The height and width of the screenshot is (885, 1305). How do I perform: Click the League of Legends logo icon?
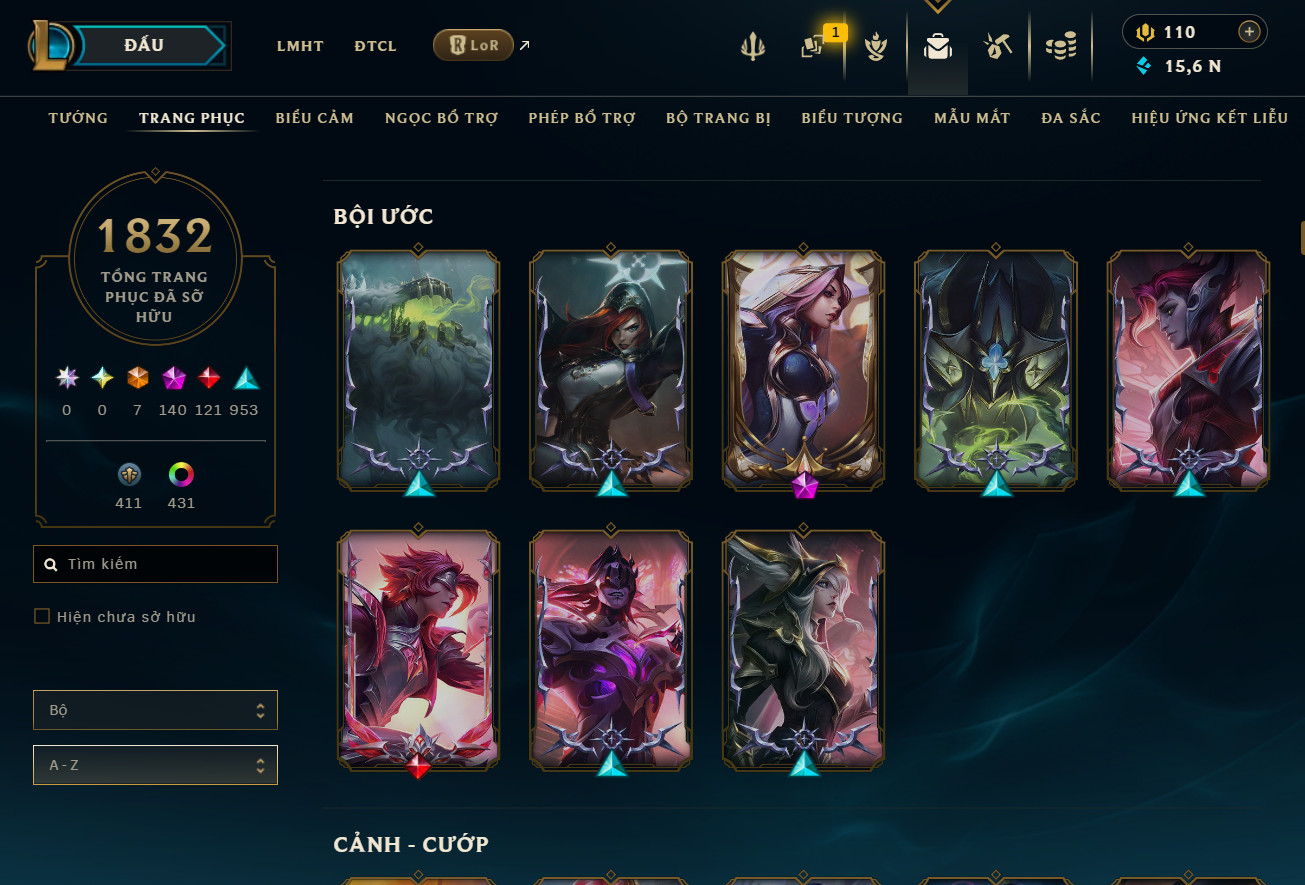click(50, 46)
